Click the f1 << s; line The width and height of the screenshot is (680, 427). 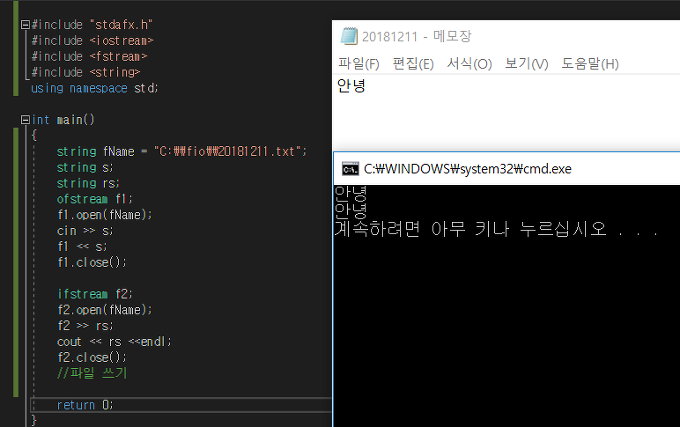point(82,246)
